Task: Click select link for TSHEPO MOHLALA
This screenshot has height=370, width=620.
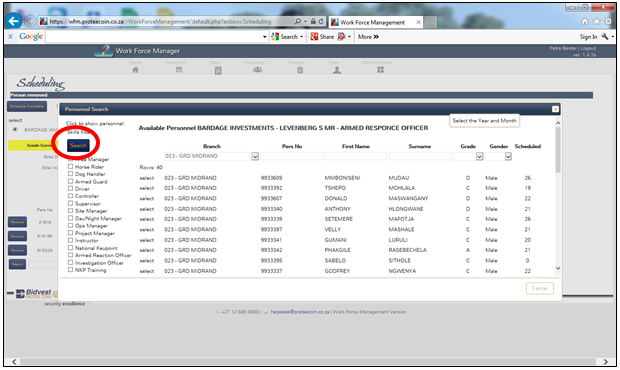Action: [147, 188]
